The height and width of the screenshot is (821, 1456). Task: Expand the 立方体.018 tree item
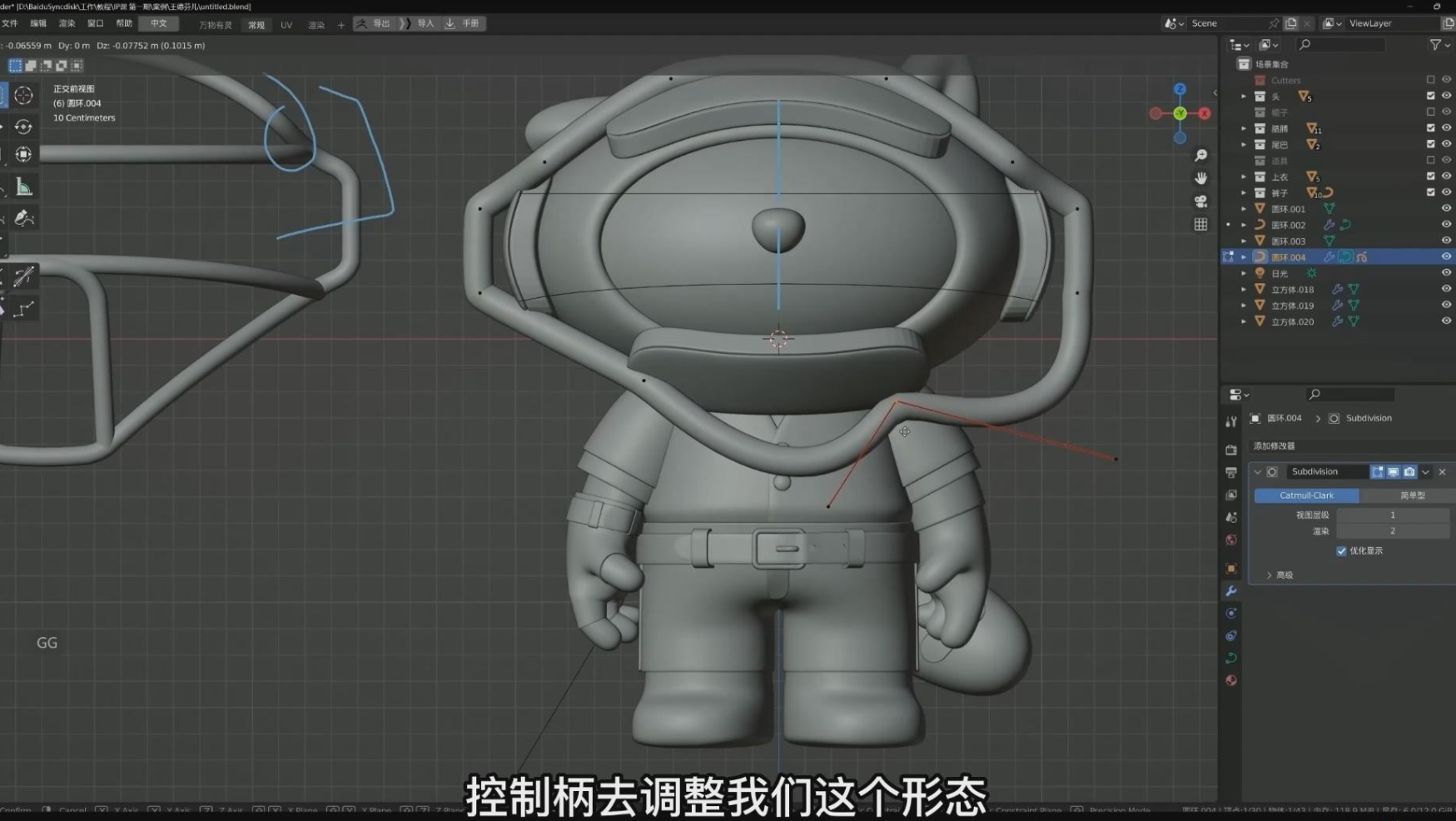(1244, 290)
